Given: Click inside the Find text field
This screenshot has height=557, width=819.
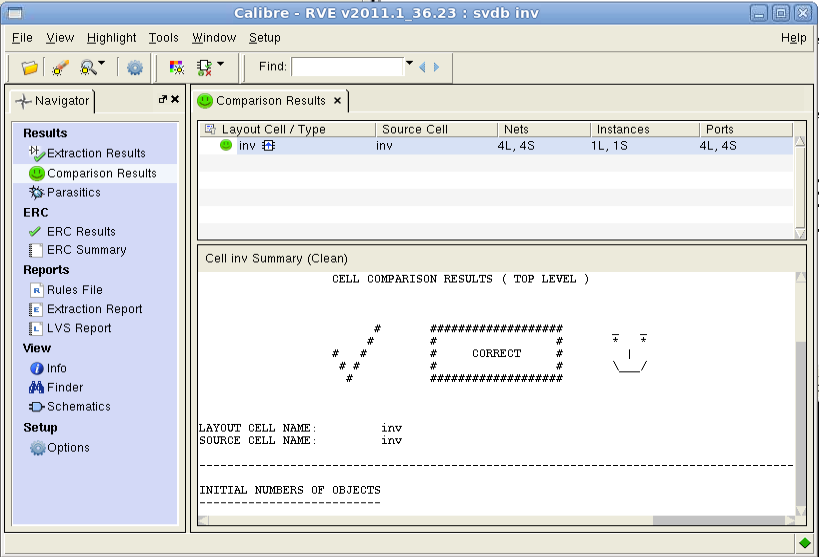Looking at the screenshot, I should [347, 67].
